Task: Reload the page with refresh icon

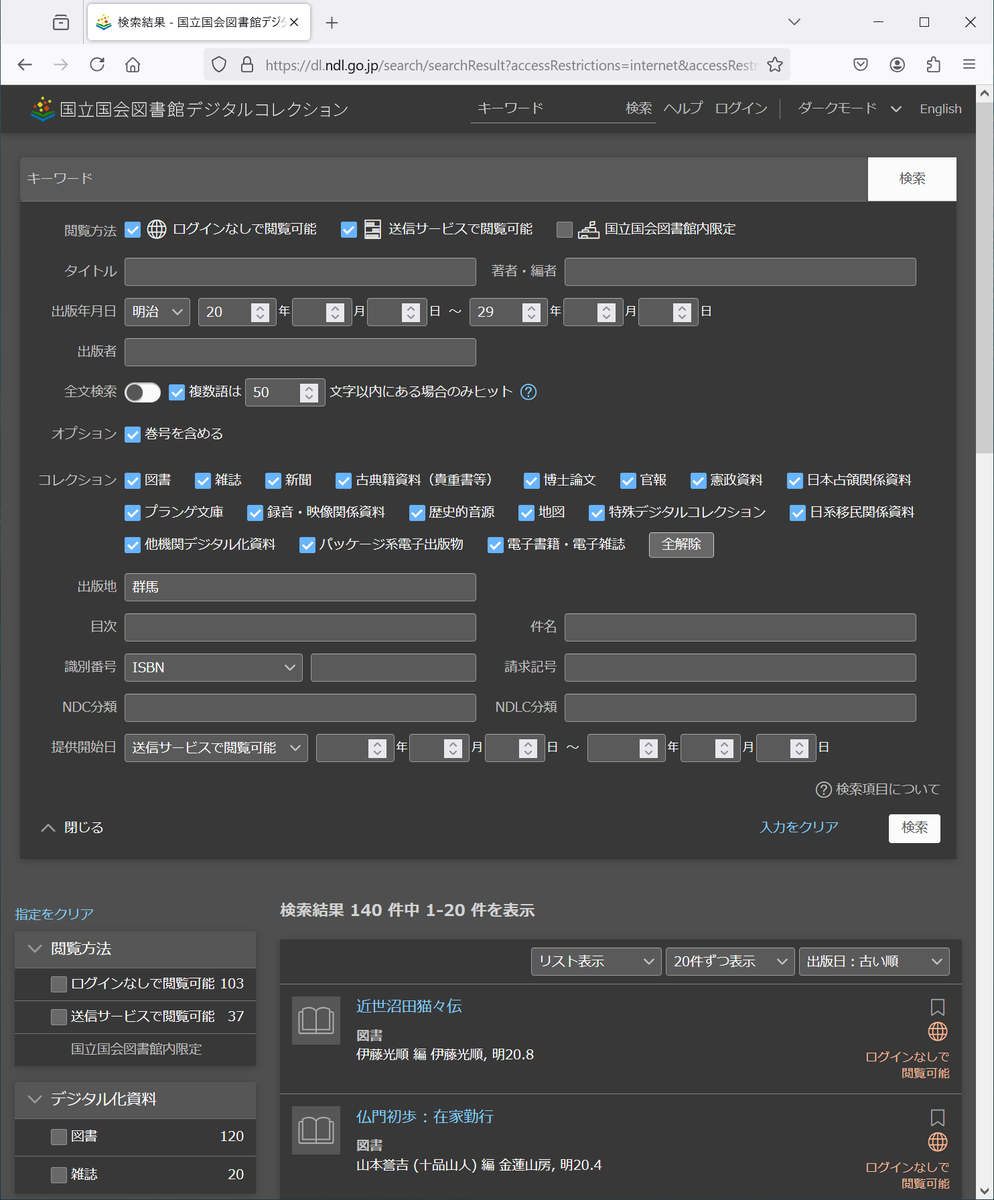Action: [x=97, y=65]
